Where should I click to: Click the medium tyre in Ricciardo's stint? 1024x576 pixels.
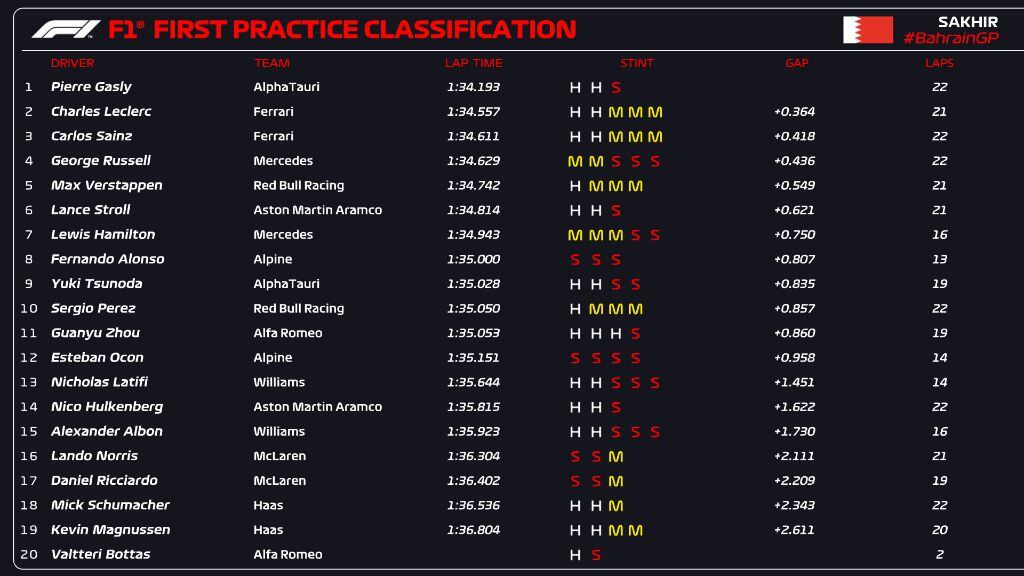616,481
